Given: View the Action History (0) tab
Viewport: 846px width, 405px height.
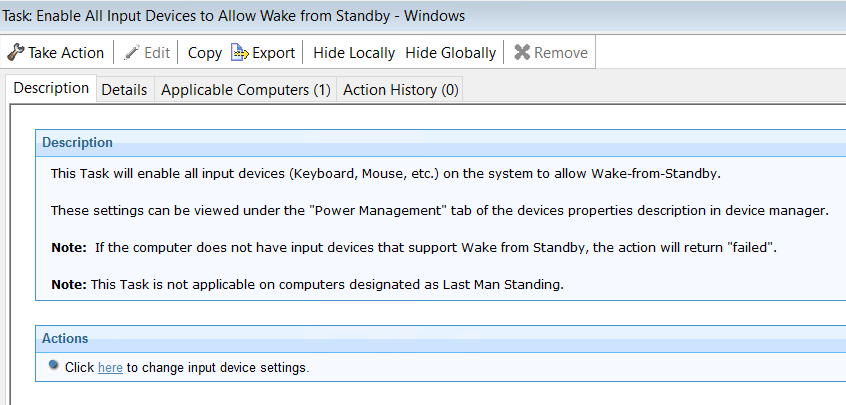Looking at the screenshot, I should pos(400,90).
